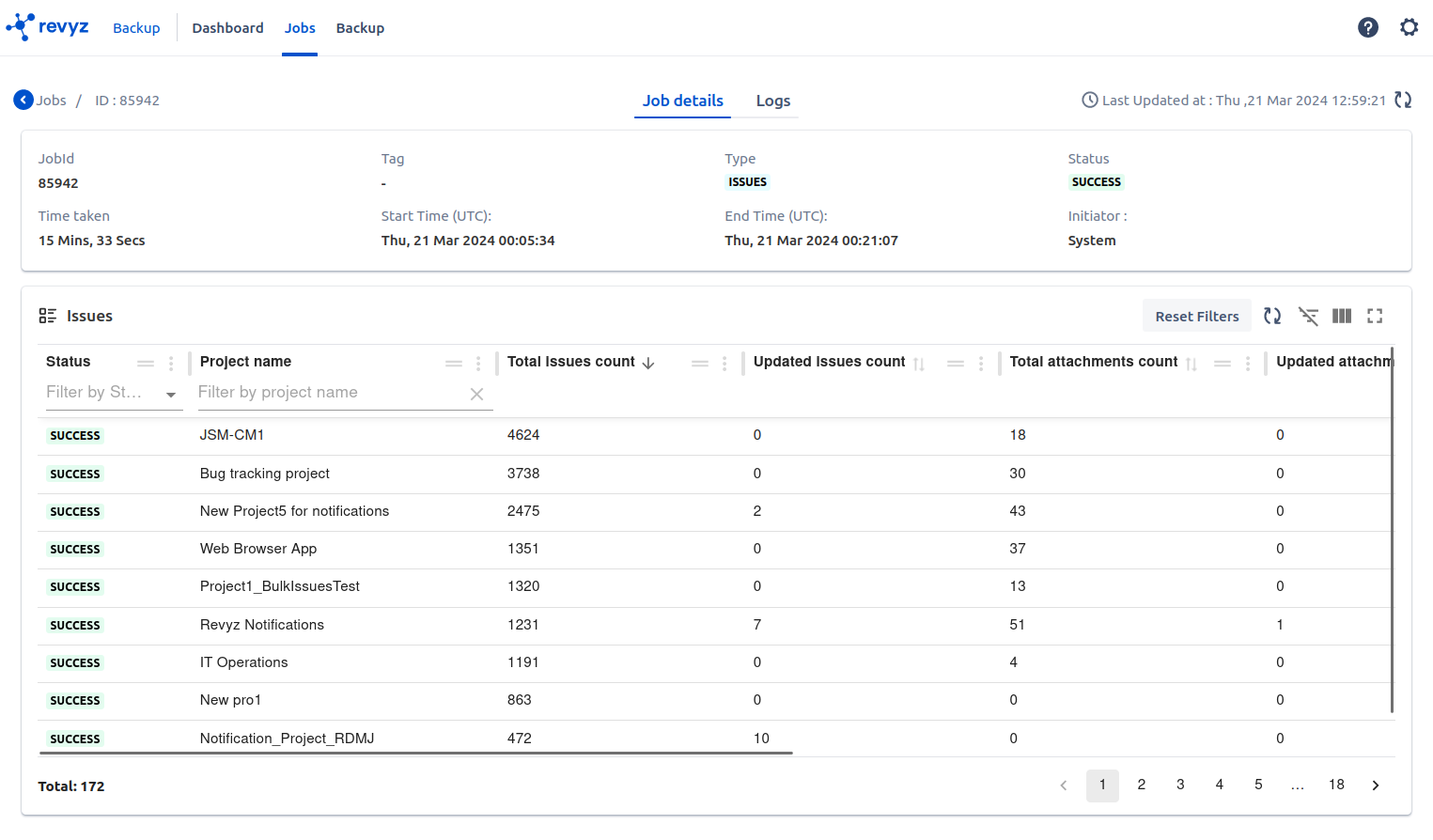
Task: Open the help question mark icon
Action: coord(1368,27)
